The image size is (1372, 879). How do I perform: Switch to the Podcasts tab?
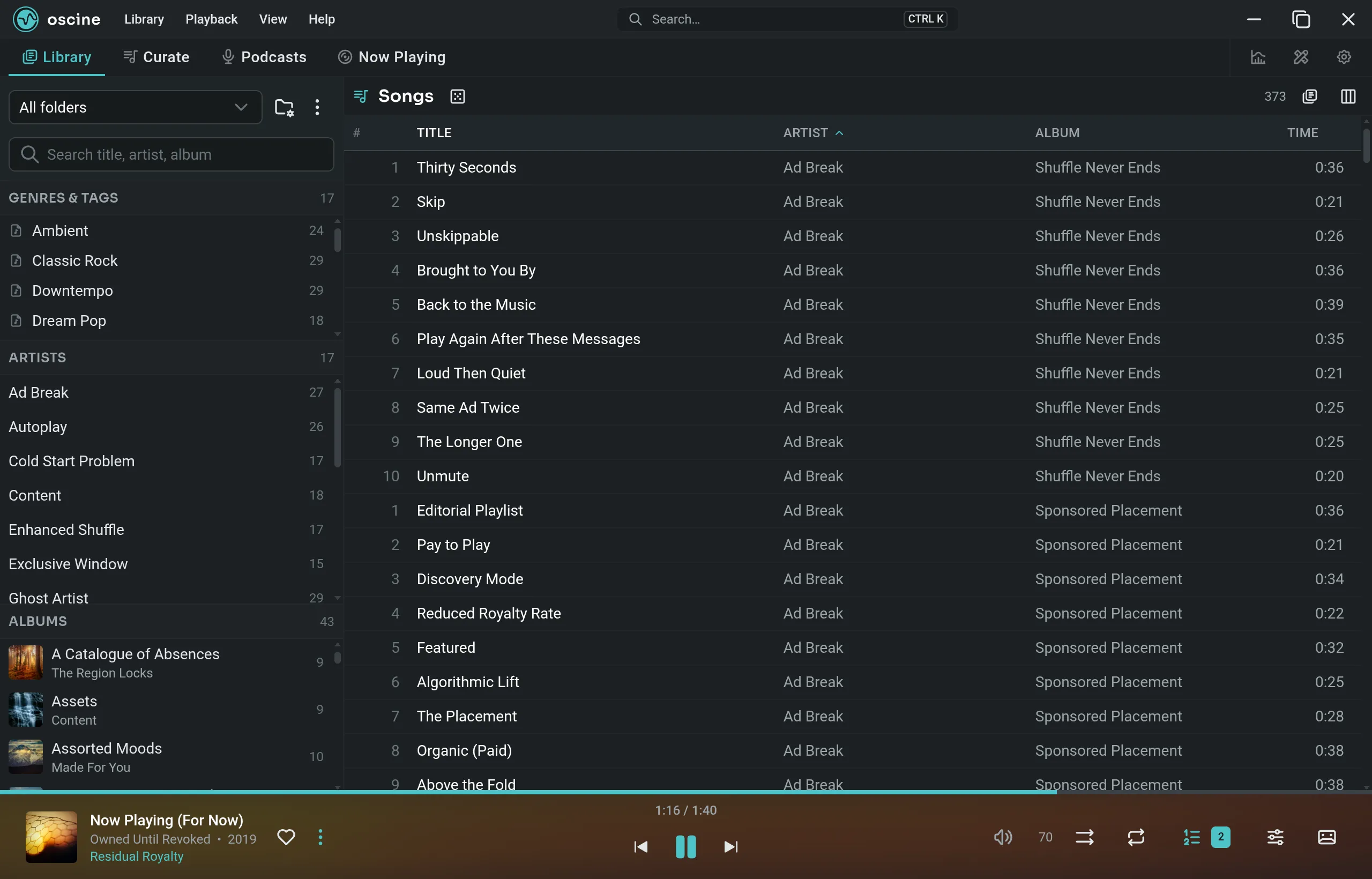point(264,57)
